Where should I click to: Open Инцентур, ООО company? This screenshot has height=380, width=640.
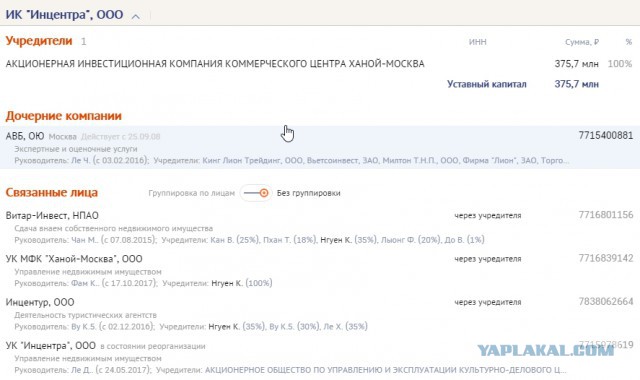pyautogui.click(x=40, y=302)
